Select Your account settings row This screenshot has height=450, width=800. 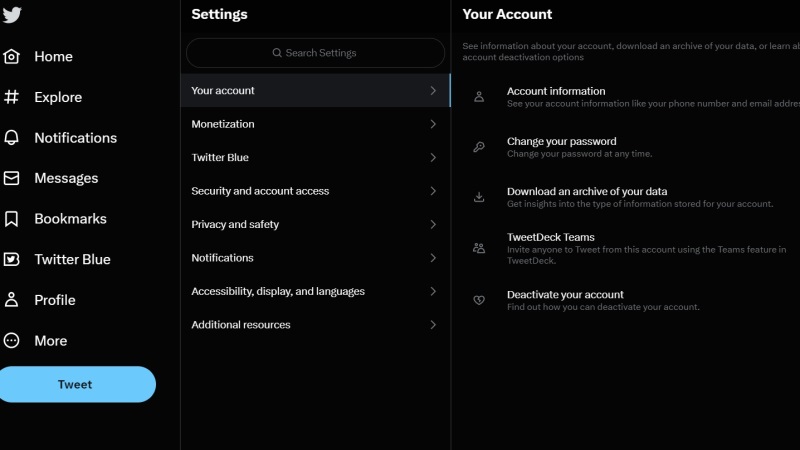[315, 90]
